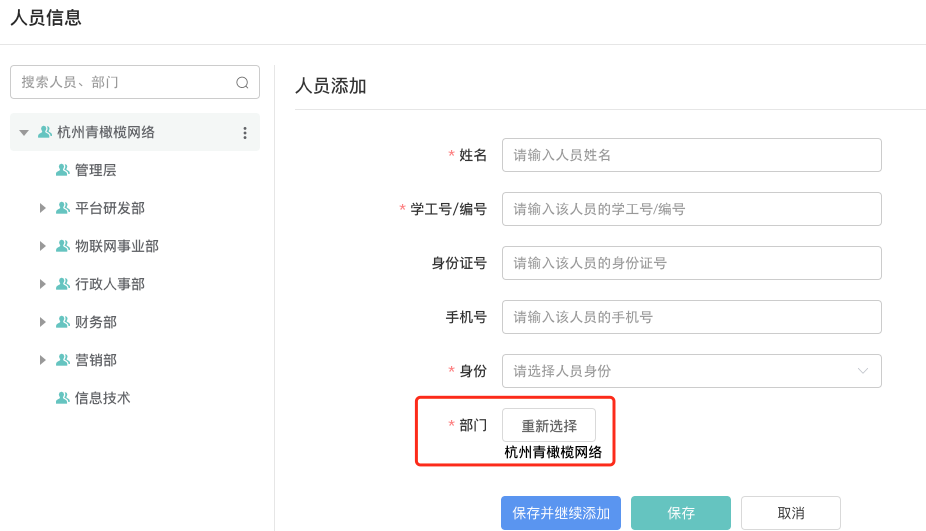The height and width of the screenshot is (531, 926).
Task: Select 财务部 in the tree
Action: pos(96,322)
